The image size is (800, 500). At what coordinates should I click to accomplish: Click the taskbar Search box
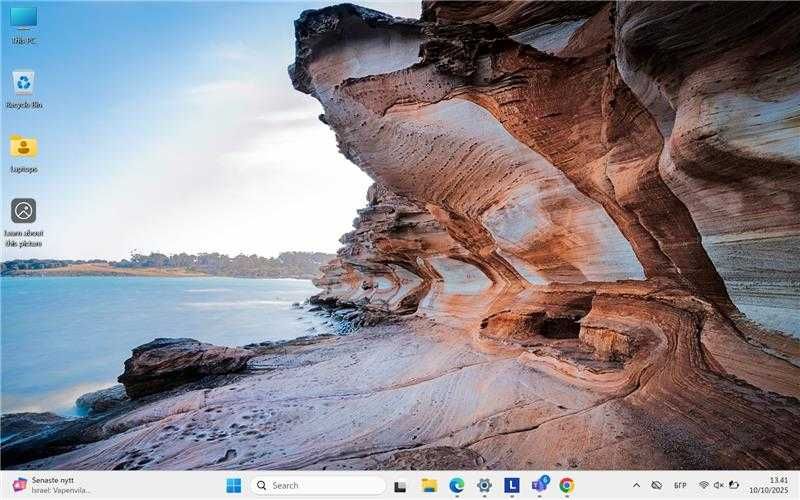coord(317,485)
